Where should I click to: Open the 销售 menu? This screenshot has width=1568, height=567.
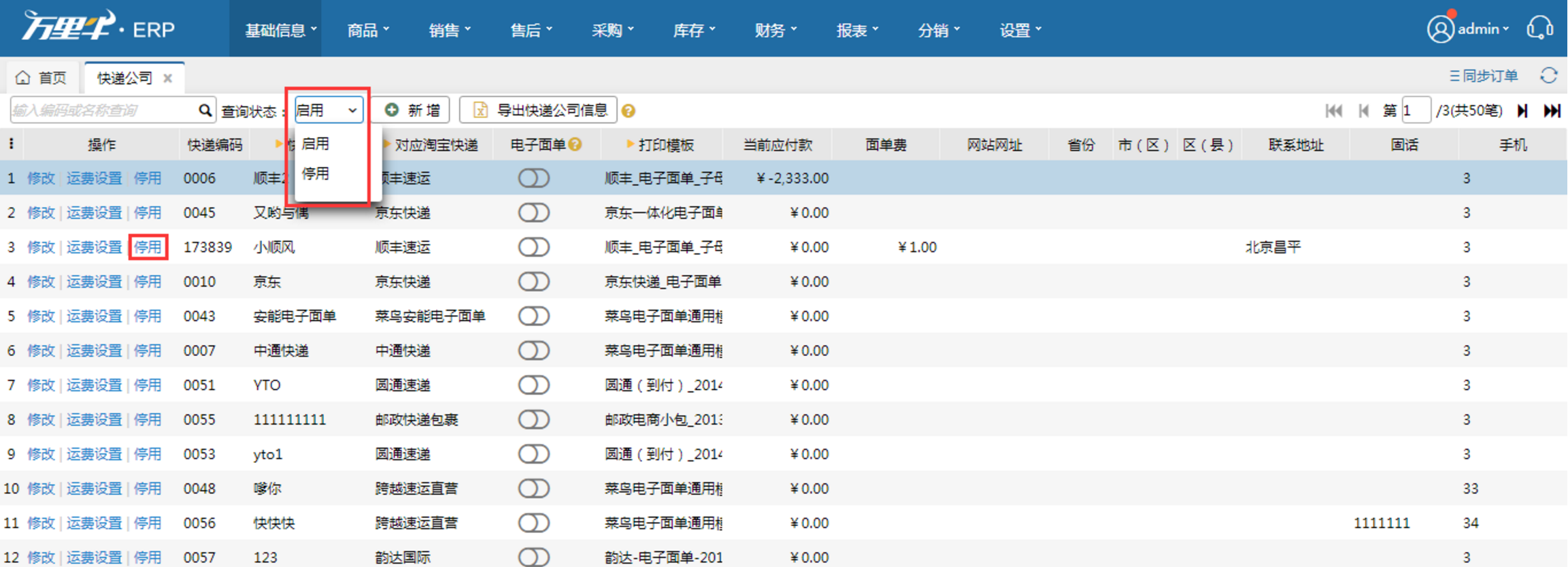(x=450, y=30)
